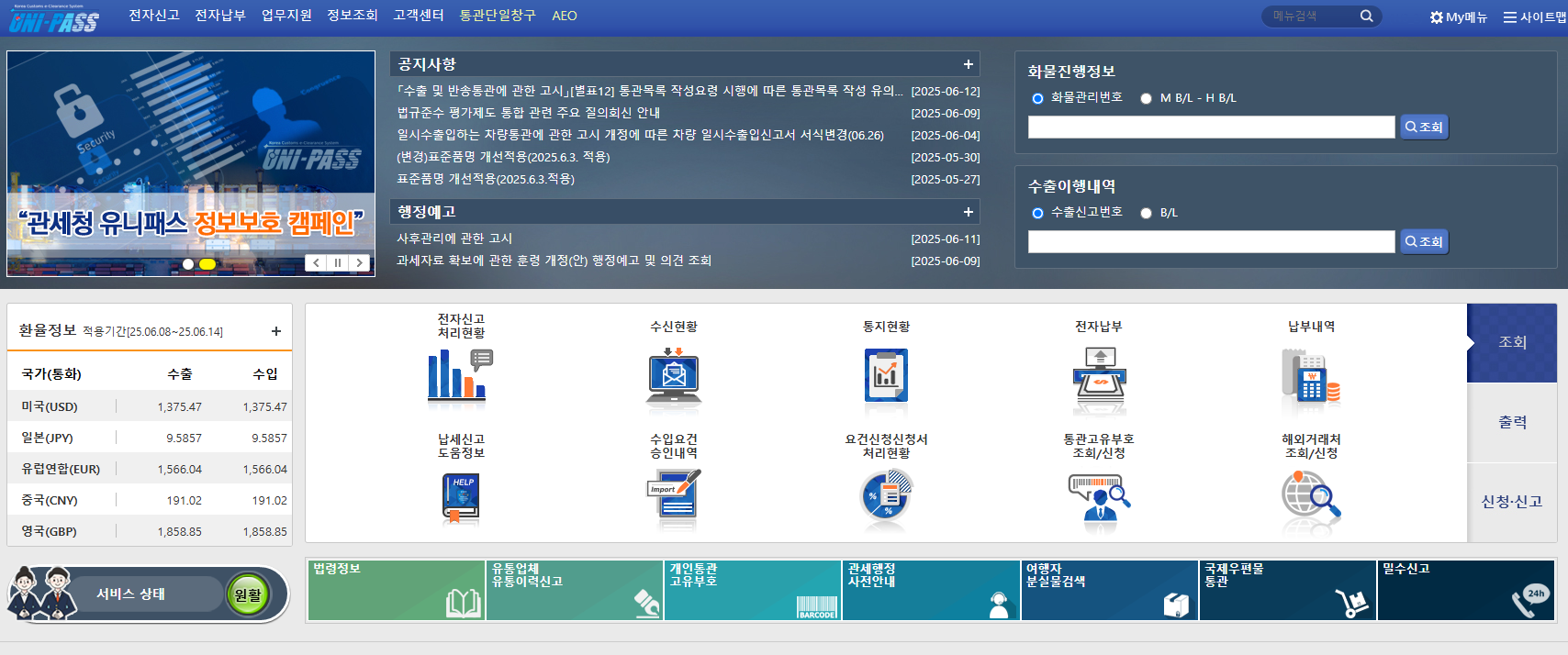Open the 국제우편물 통관 tile
The height and width of the screenshot is (655, 1568).
1288,590
